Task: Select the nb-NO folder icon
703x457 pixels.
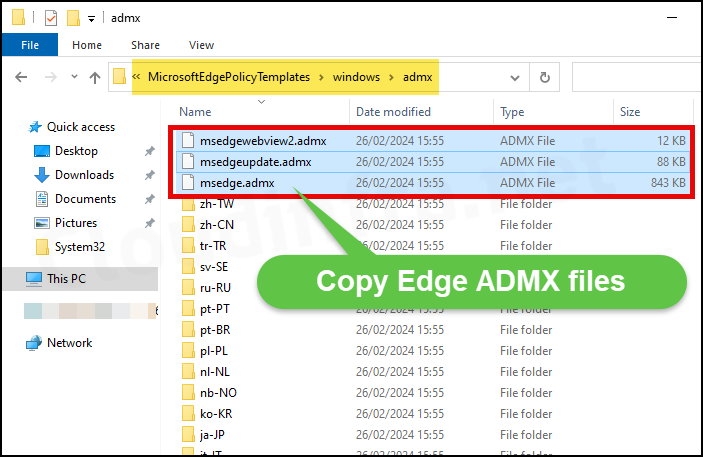Action: (x=188, y=392)
